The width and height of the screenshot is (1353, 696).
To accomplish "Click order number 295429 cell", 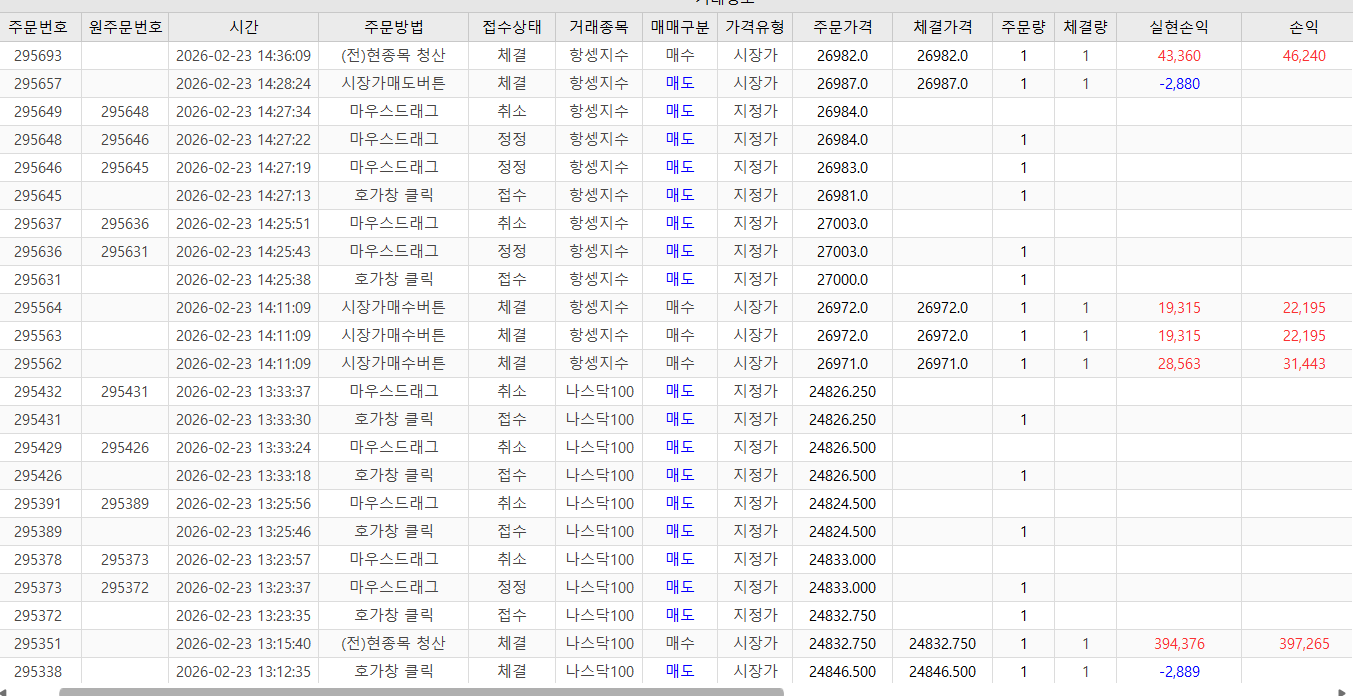I will coord(38,448).
